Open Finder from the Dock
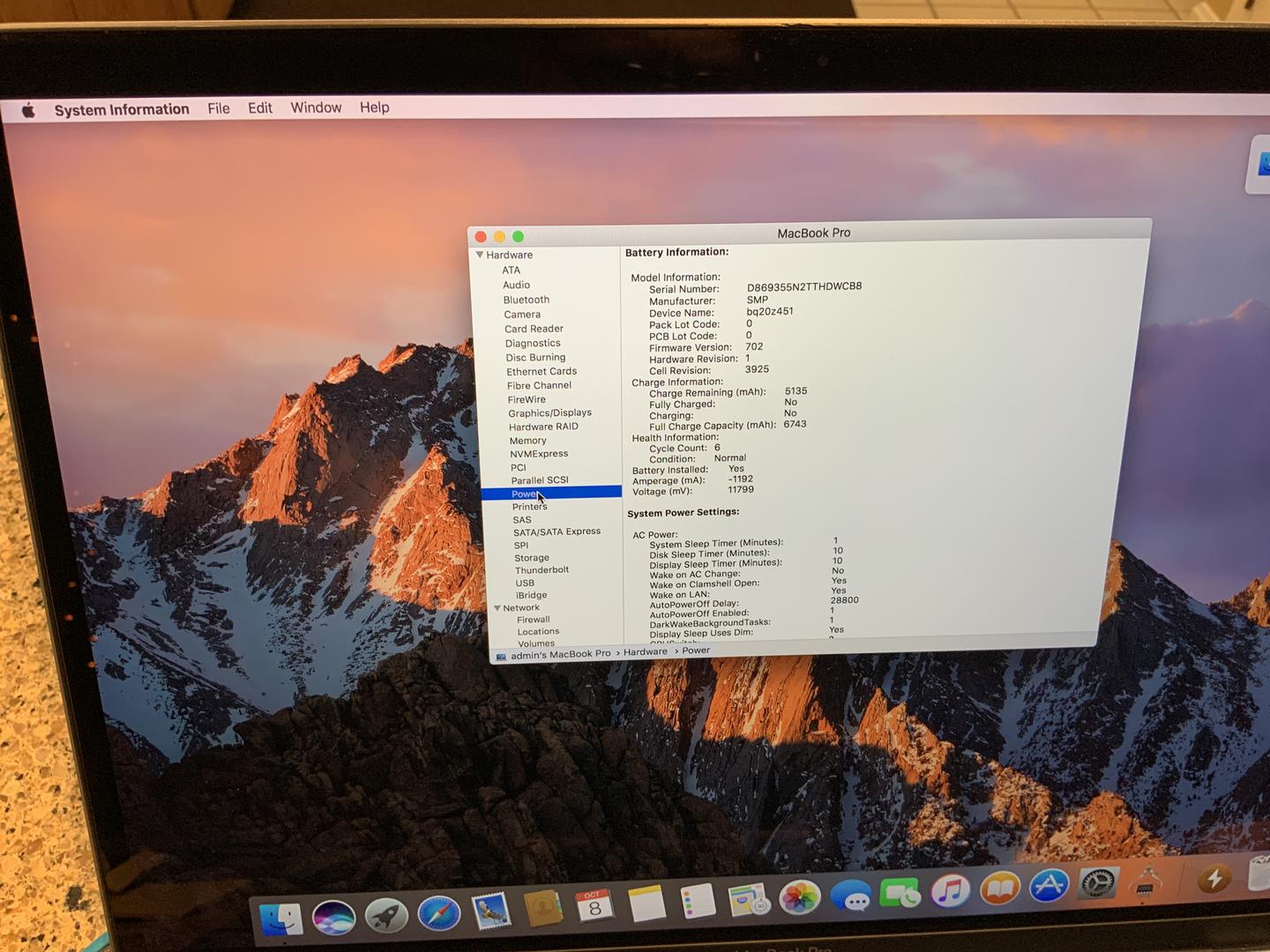This screenshot has width=1270, height=952. 281,919
